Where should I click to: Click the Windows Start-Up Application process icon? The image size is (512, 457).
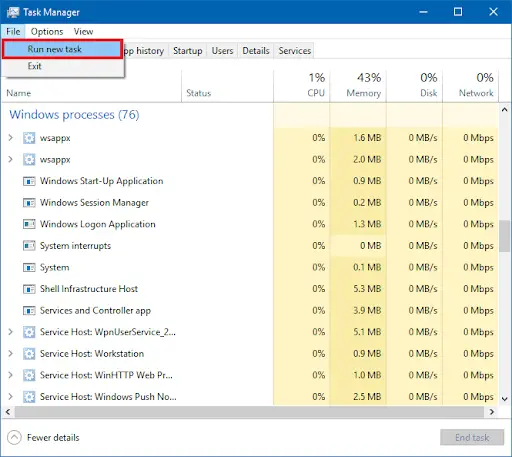[x=29, y=181]
